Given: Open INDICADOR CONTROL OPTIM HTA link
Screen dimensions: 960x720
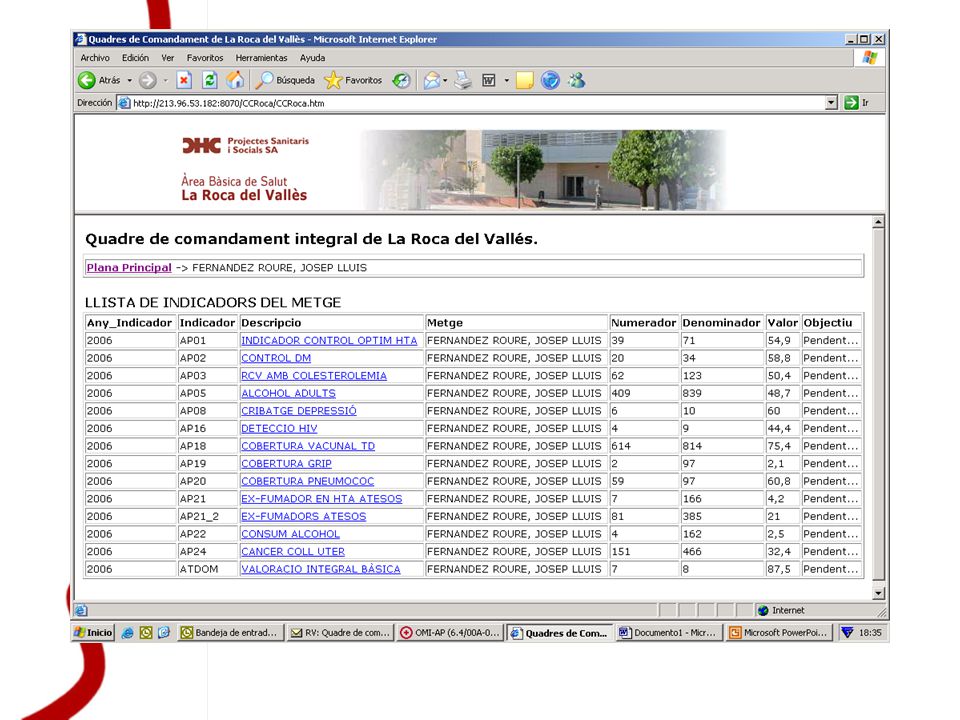Looking at the screenshot, I should coord(329,340).
